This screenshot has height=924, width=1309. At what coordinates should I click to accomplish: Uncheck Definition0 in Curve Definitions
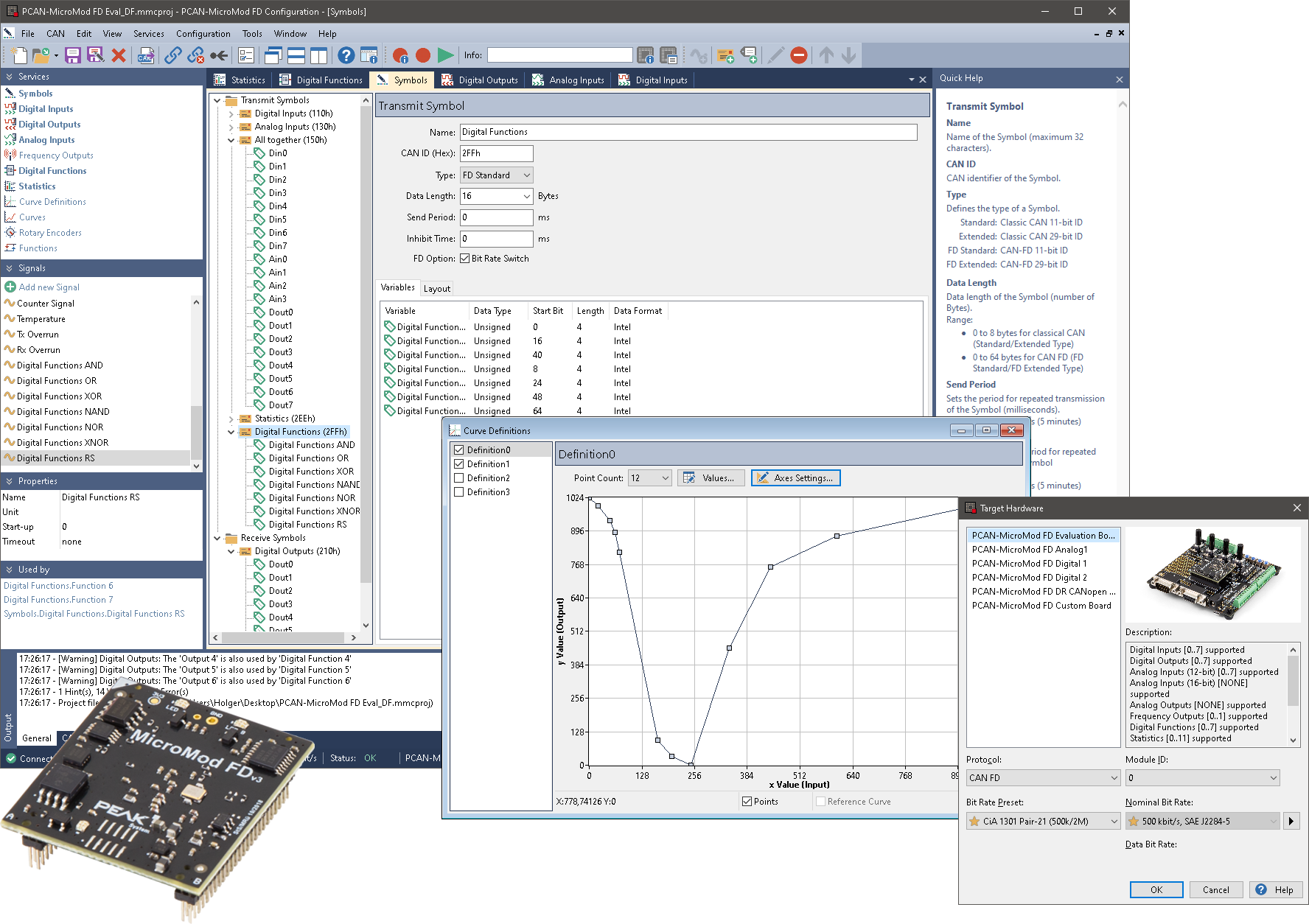(459, 449)
